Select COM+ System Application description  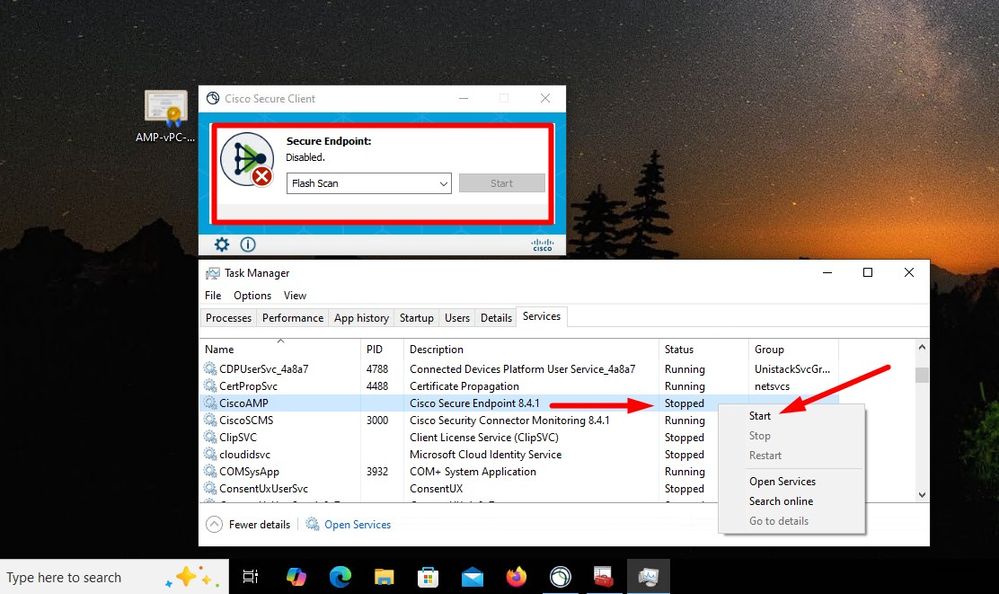(x=473, y=472)
